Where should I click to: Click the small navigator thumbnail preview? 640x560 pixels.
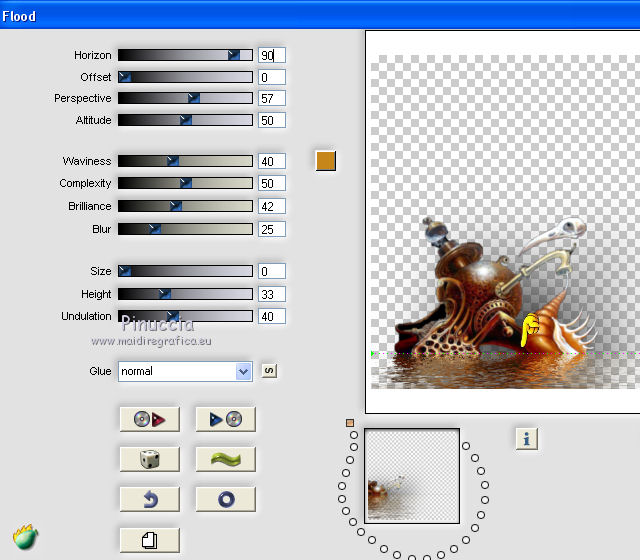412,476
